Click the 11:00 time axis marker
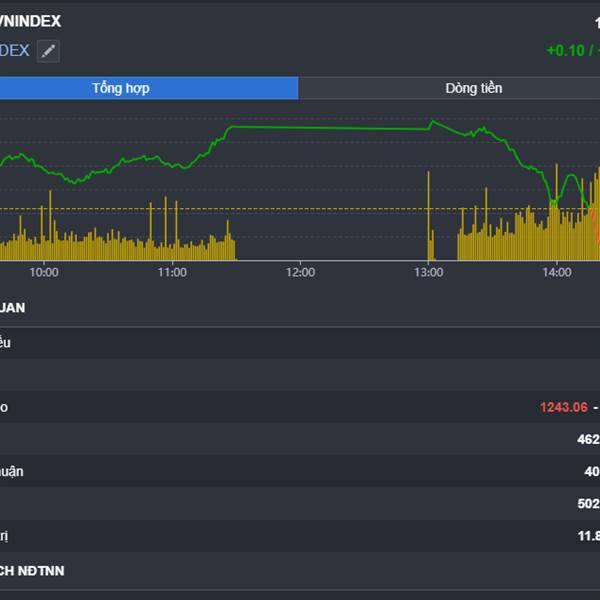Screen dimensions: 600x600 172,272
